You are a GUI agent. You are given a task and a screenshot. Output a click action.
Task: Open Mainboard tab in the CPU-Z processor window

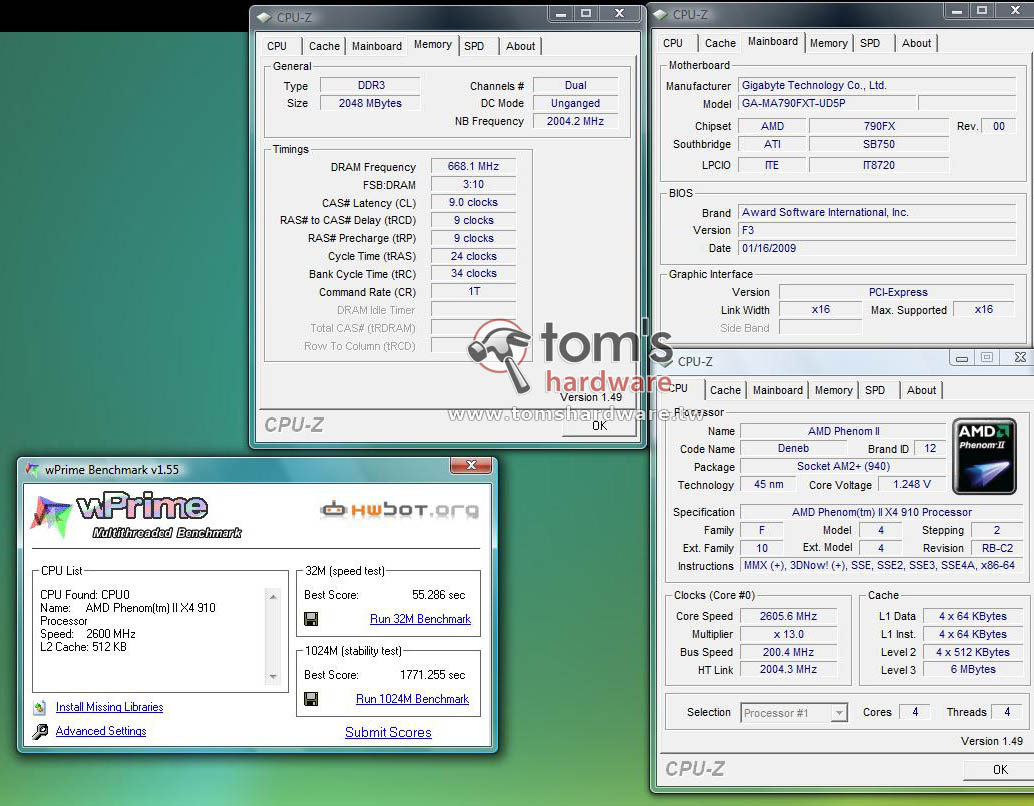(778, 390)
